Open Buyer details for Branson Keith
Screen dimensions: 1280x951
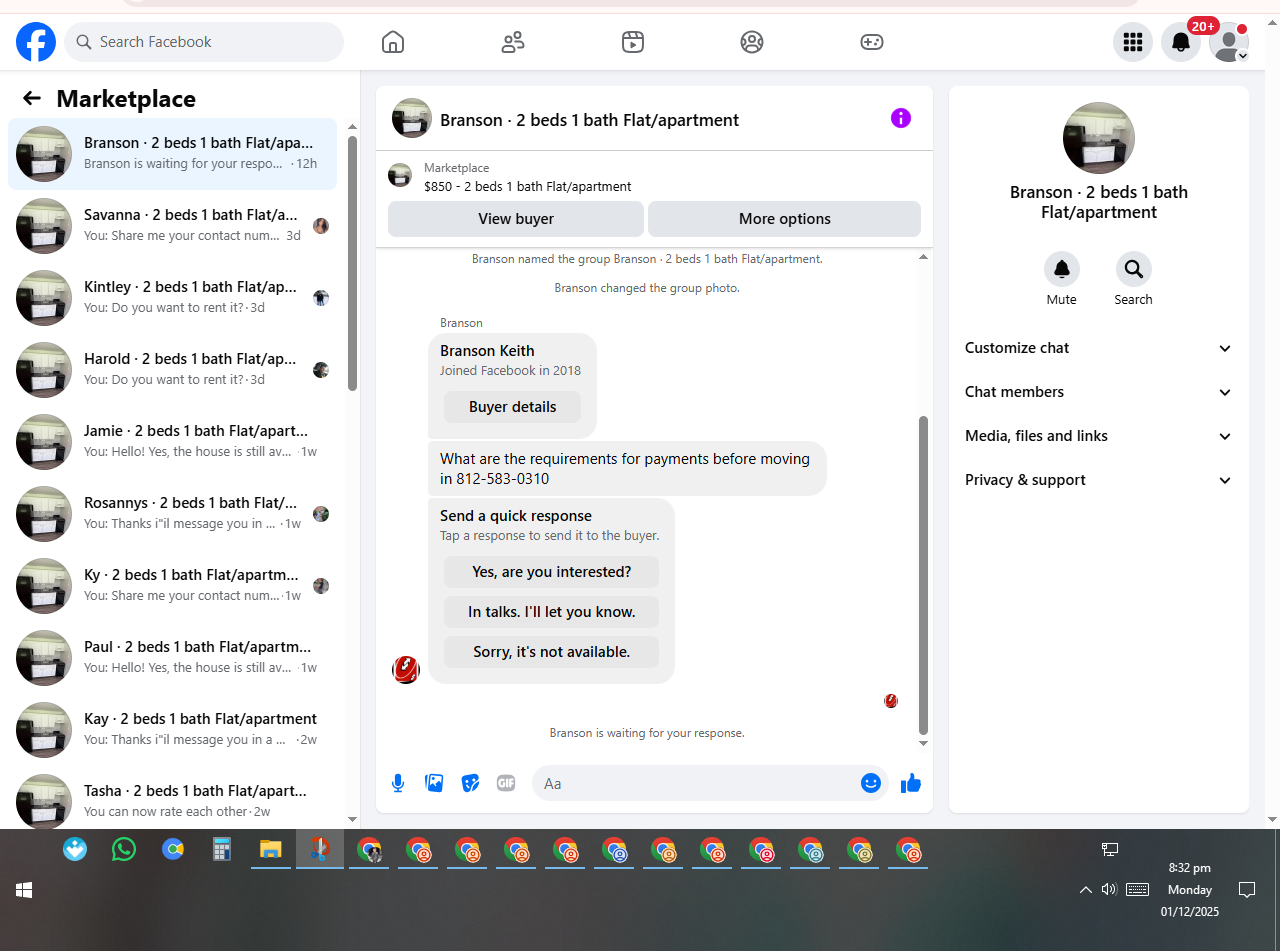coord(513,407)
